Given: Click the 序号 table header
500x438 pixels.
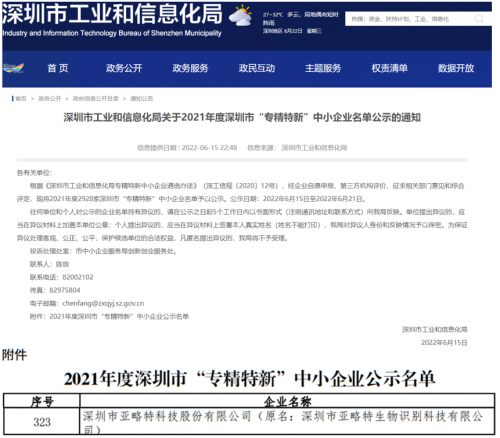Looking at the screenshot, I should pos(42,402).
